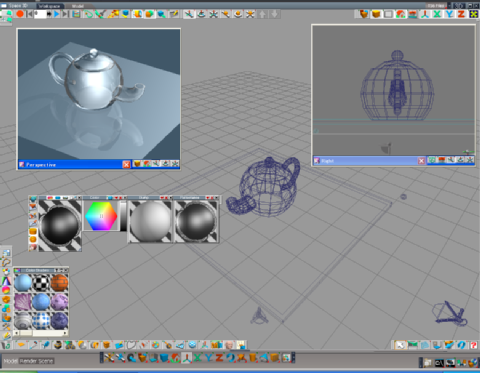Toggle the green X axis in bottom toolbar

[198, 358]
